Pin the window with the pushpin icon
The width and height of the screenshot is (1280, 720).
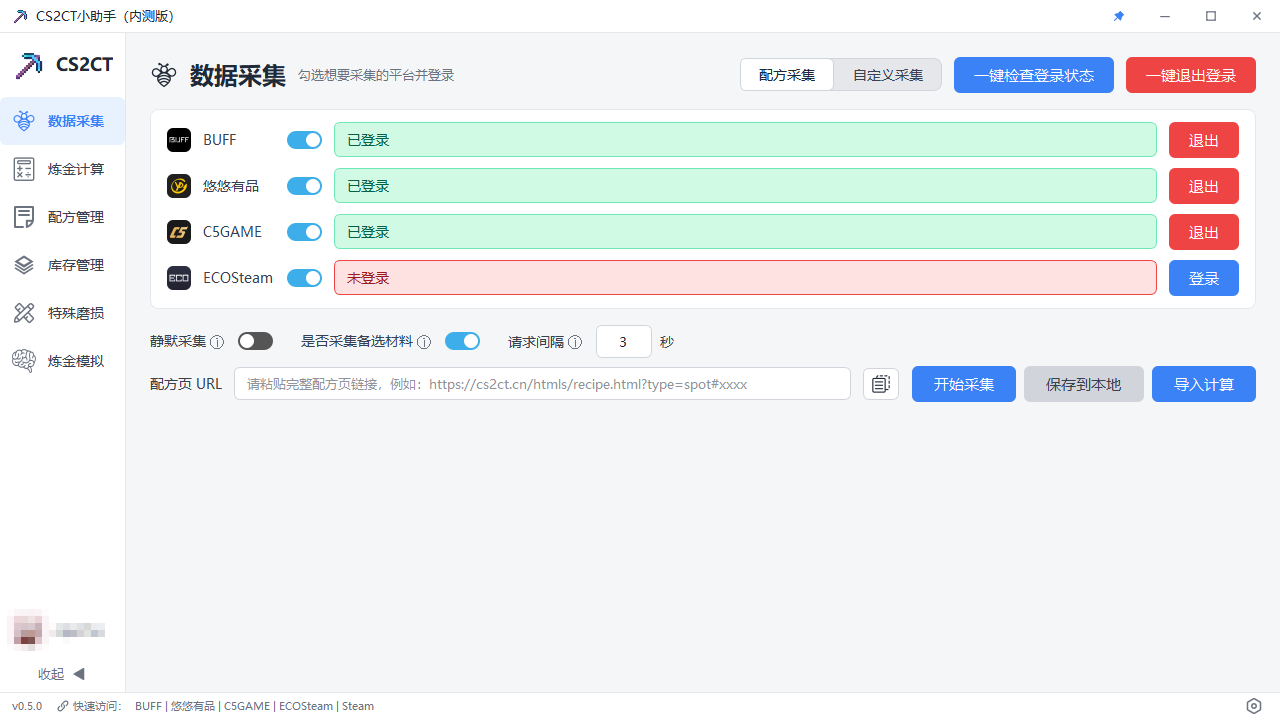click(x=1119, y=16)
